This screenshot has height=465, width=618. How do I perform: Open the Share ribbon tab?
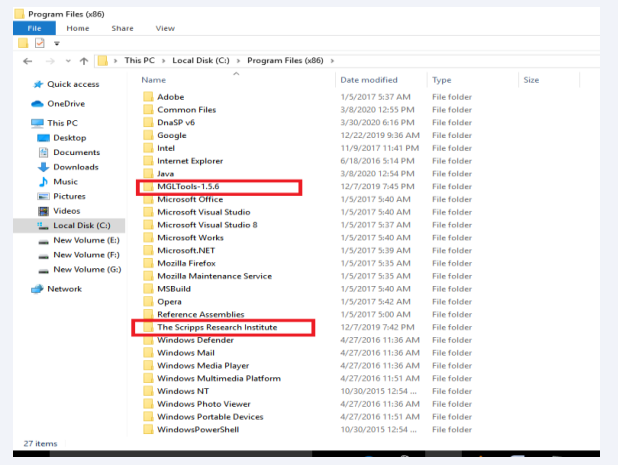point(123,28)
